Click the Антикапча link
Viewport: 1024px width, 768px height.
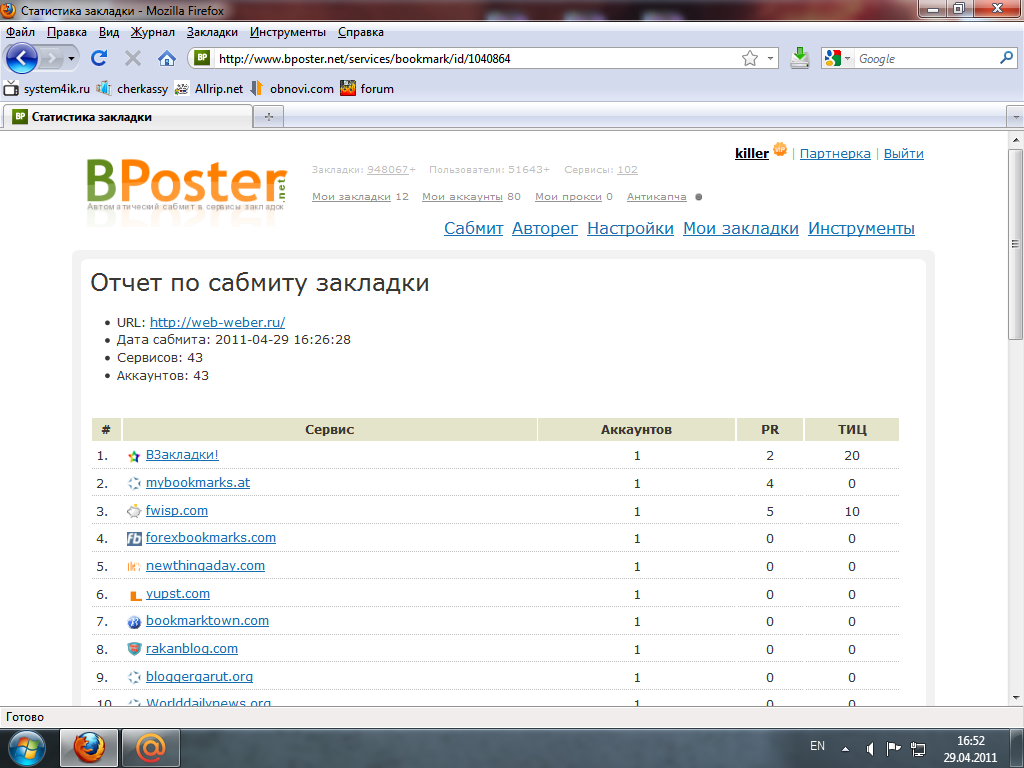(656, 197)
